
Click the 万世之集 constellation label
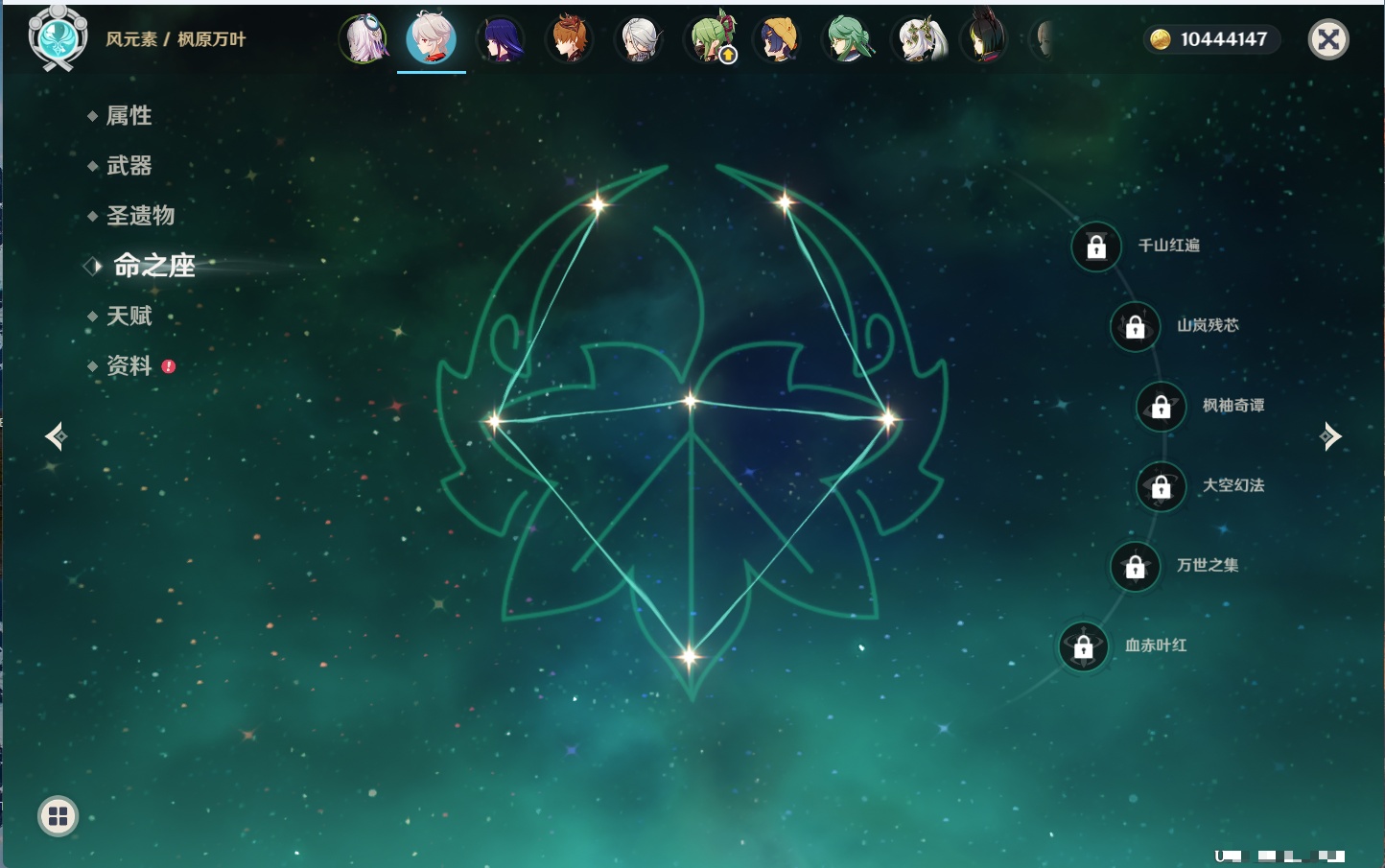pyautogui.click(x=1208, y=565)
